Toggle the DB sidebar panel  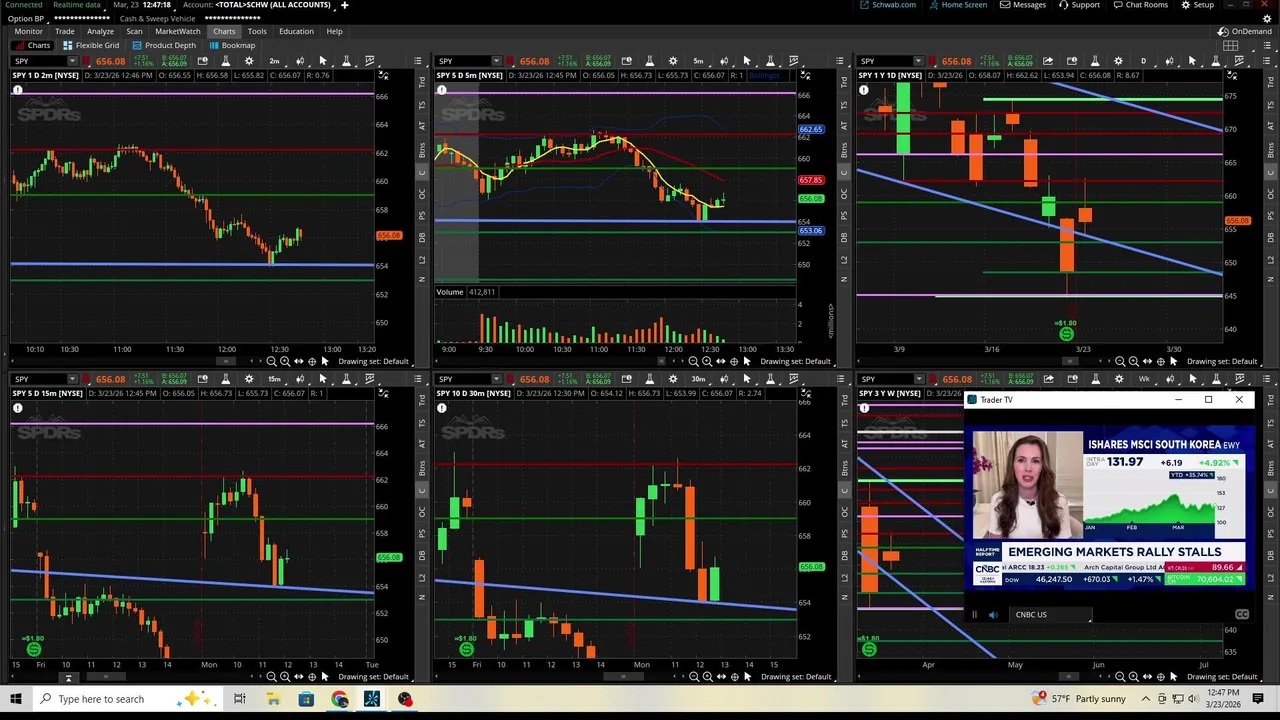[422, 237]
